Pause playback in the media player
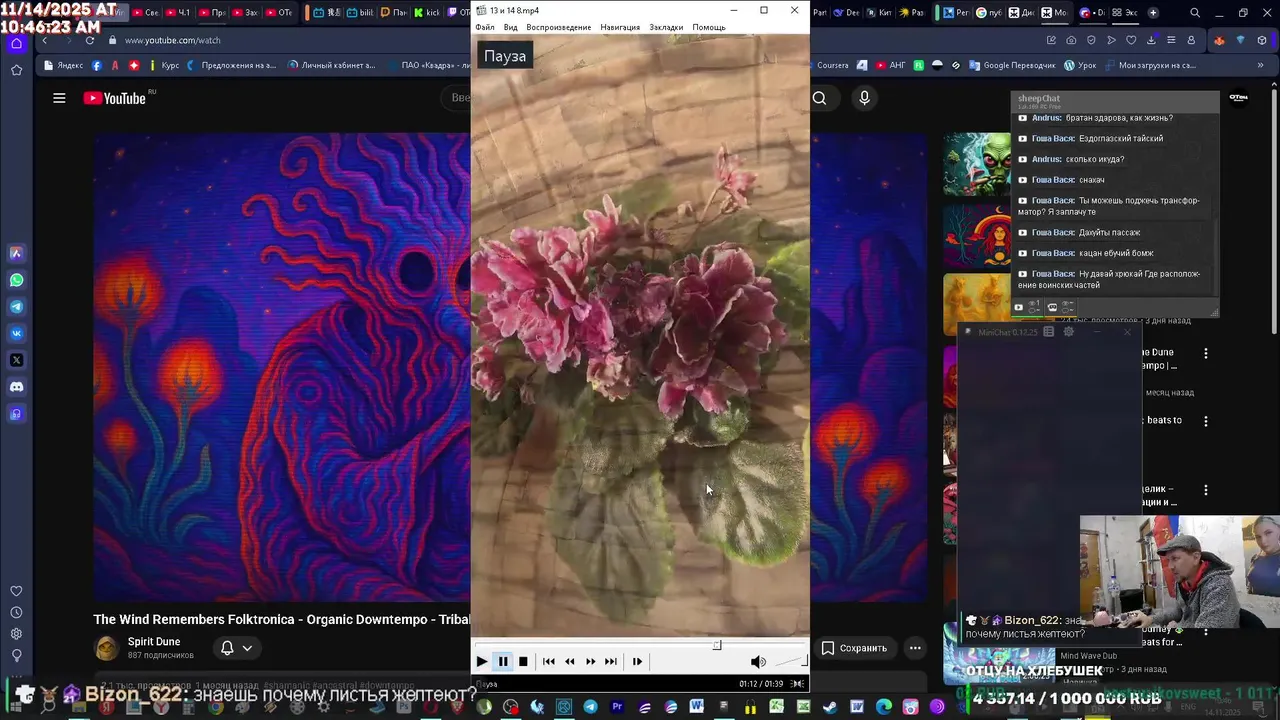Viewport: 1280px width, 720px height. pos(503,662)
